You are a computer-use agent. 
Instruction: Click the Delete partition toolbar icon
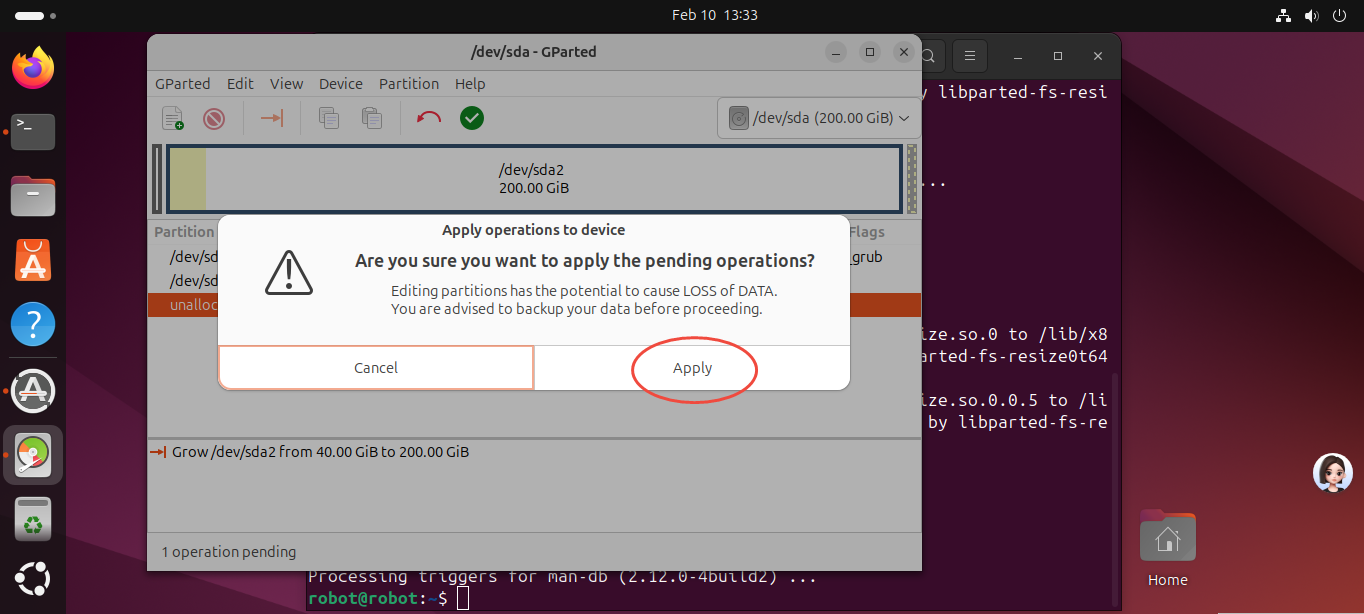click(214, 118)
